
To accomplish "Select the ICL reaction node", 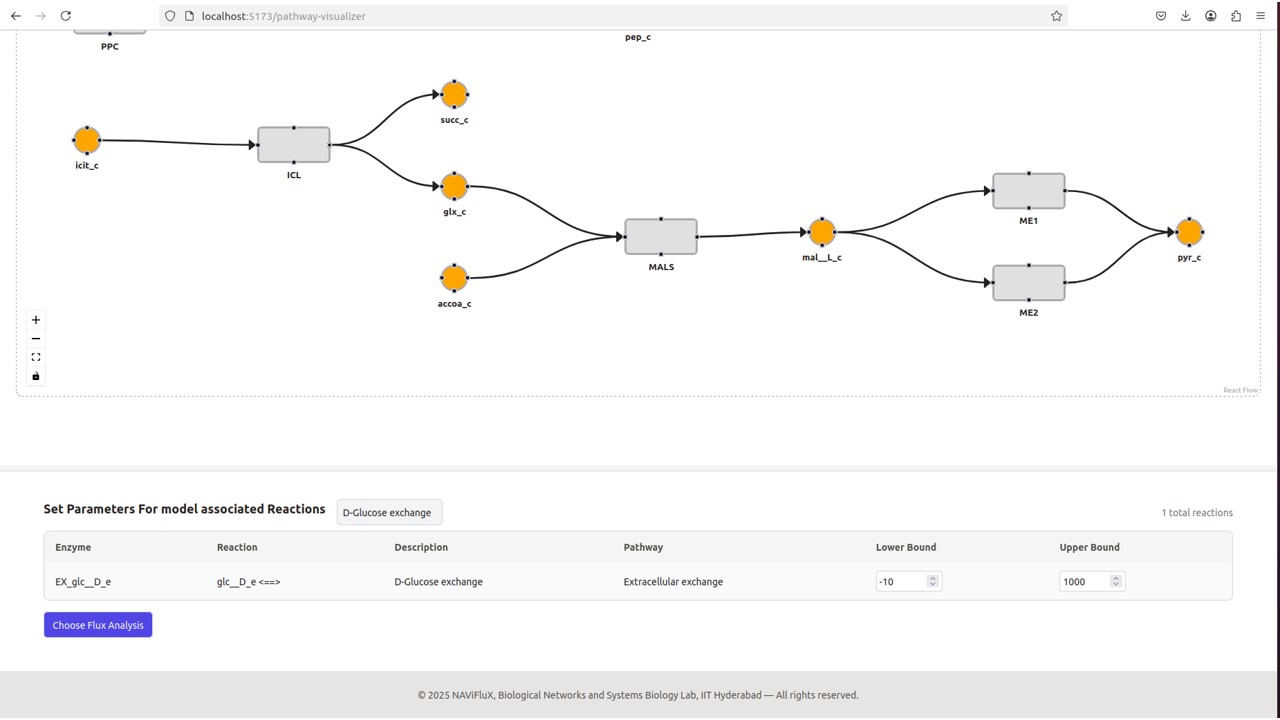I will click(294, 145).
